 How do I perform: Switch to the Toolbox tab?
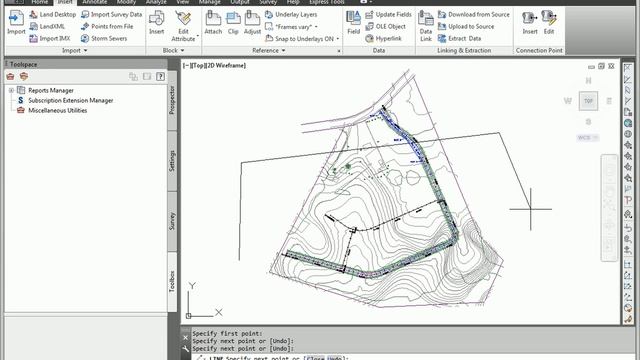click(172, 282)
